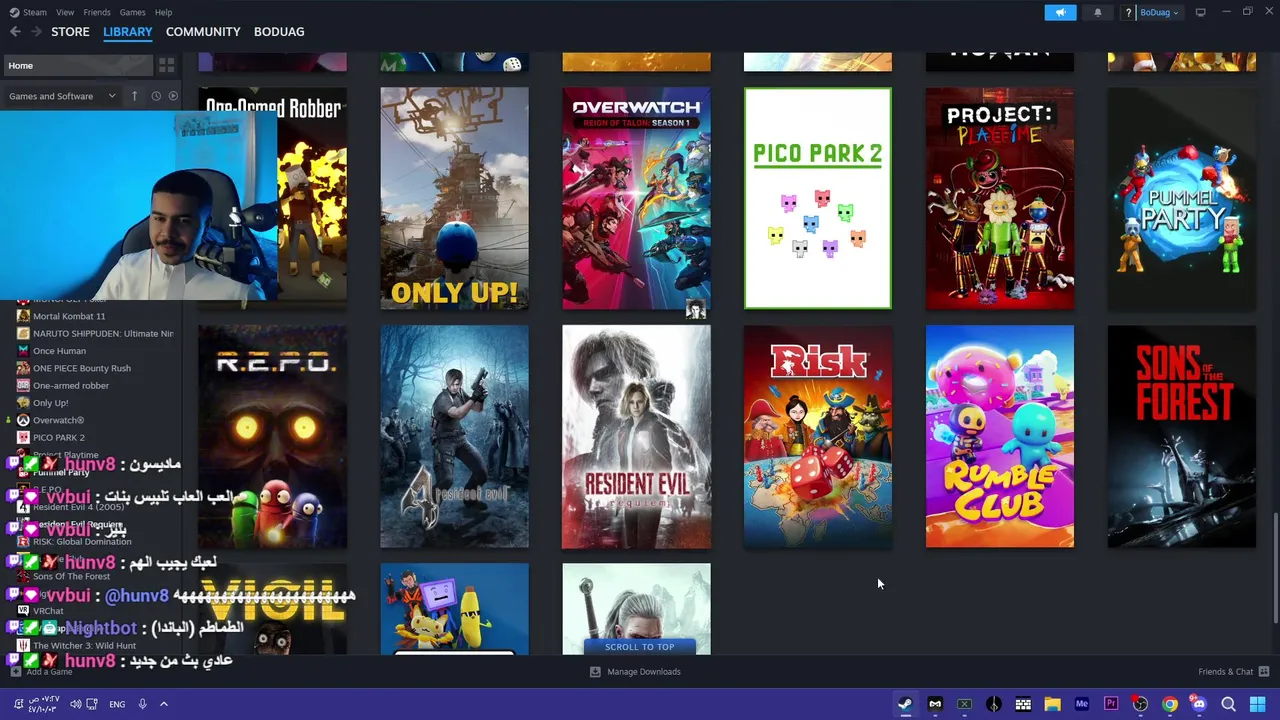Click the volume speaker tray icon
The height and width of the screenshot is (720, 1280).
[x=75, y=704]
